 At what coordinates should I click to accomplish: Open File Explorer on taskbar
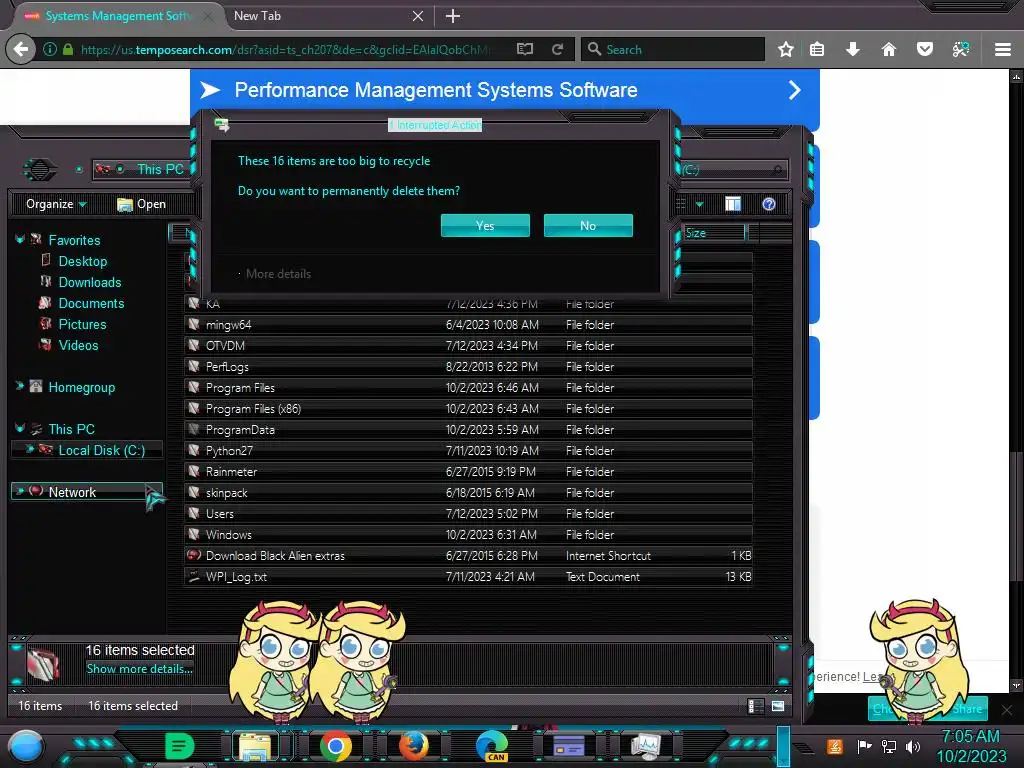(255, 746)
